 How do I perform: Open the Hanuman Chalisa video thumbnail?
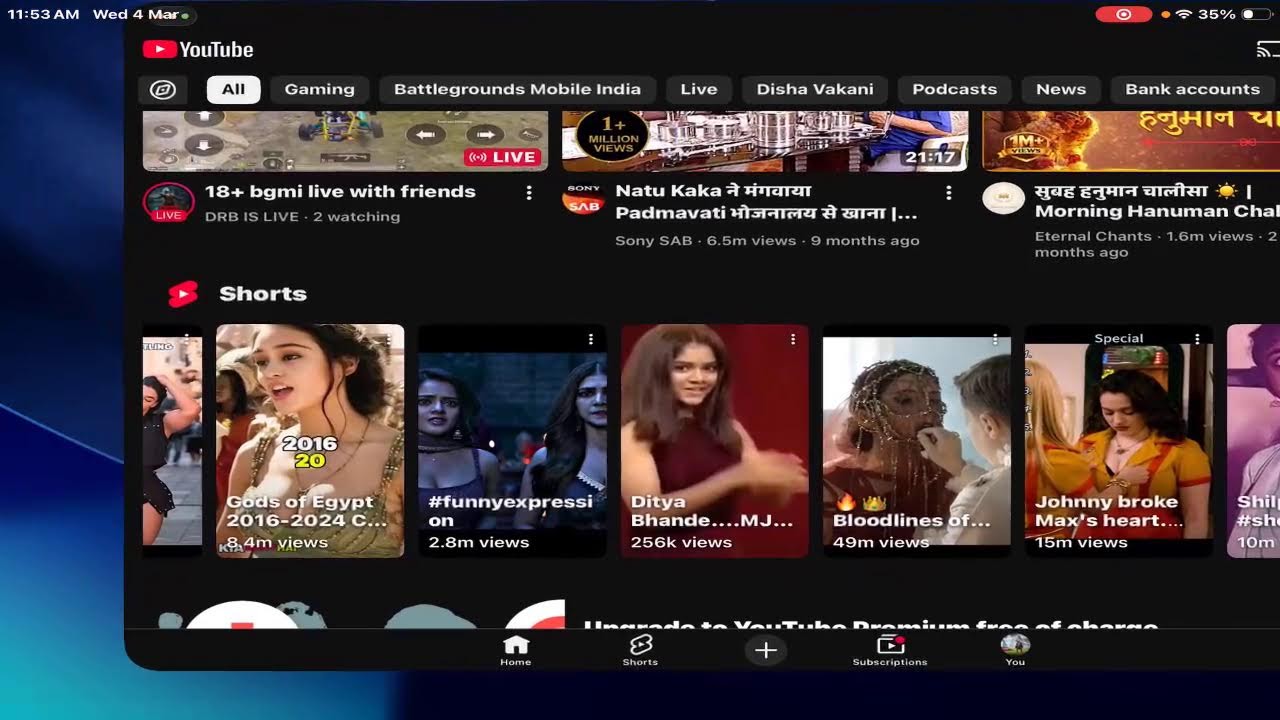pos(1131,141)
